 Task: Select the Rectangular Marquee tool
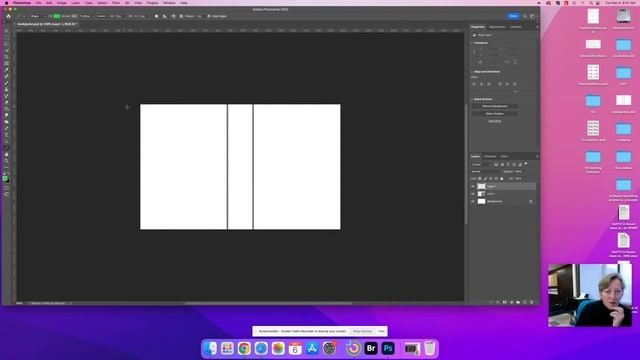pos(7,38)
